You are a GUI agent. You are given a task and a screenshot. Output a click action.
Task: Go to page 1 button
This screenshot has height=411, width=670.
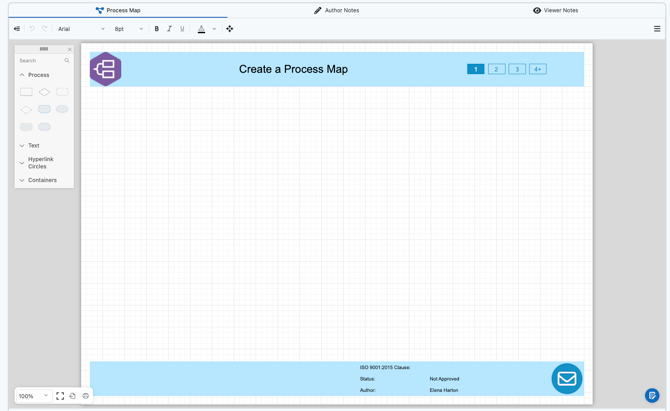pos(476,69)
